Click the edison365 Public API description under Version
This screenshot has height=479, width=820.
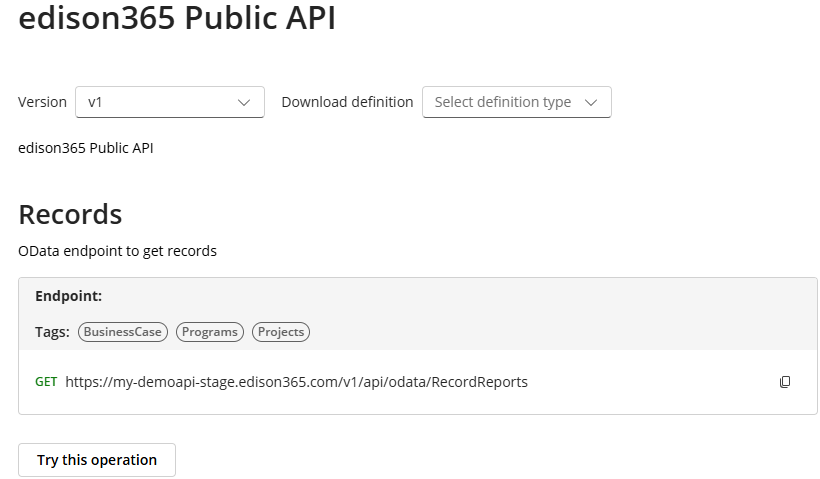86,148
